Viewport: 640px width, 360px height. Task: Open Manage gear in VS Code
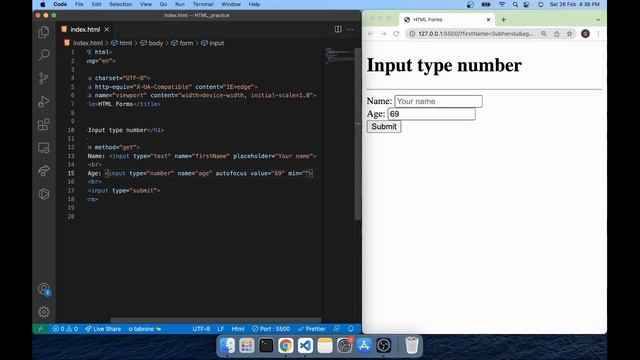(x=44, y=312)
